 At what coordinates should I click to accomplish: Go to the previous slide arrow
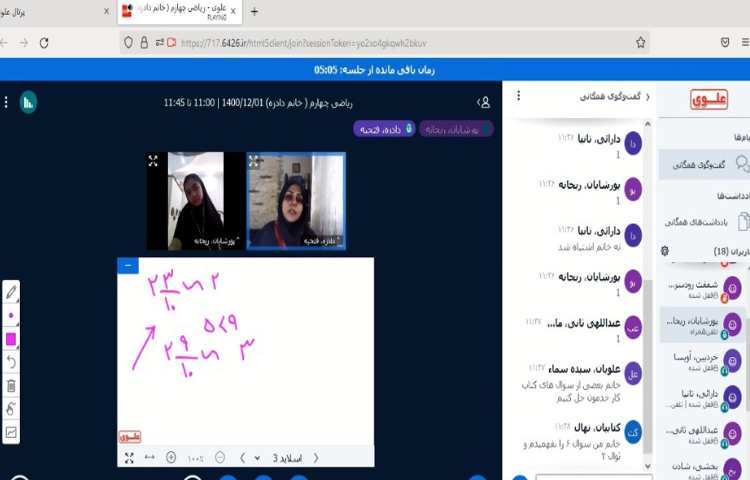243,458
